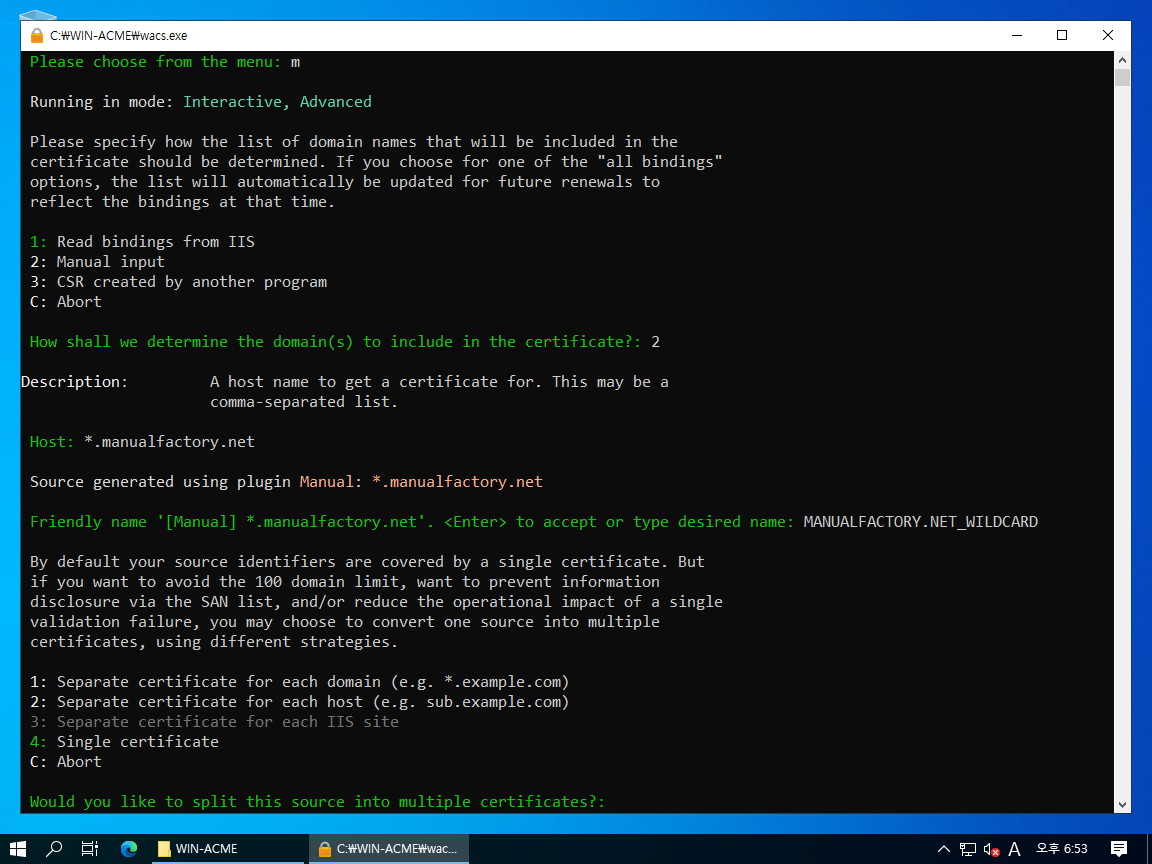1152x864 pixels.
Task: Click the 'Host: *.manualfactory.net' line
Action: click(143, 442)
